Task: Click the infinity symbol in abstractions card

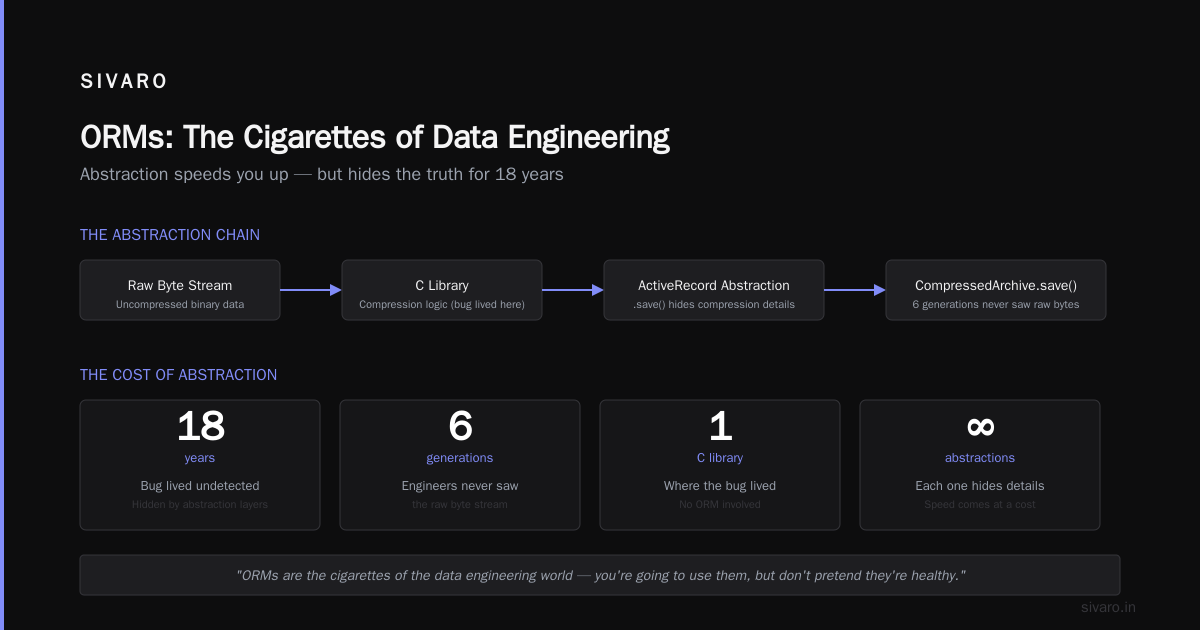Action: (980, 426)
